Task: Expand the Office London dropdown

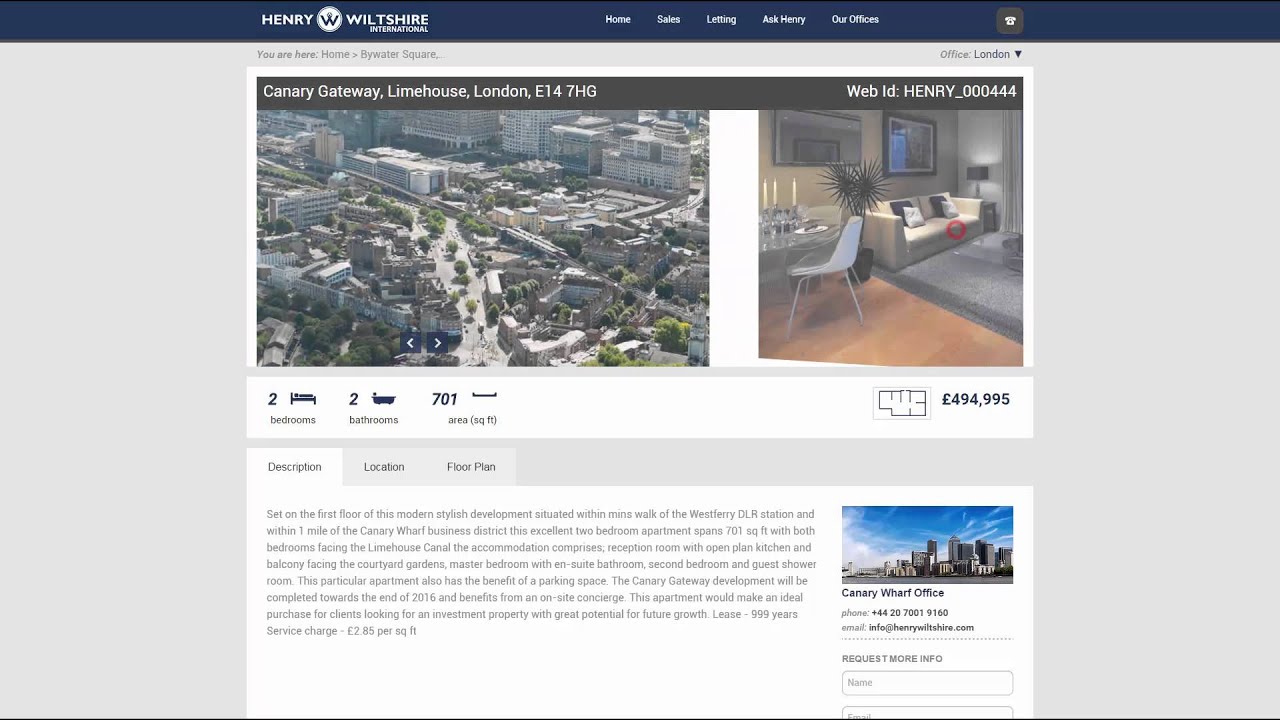Action: [x=998, y=54]
